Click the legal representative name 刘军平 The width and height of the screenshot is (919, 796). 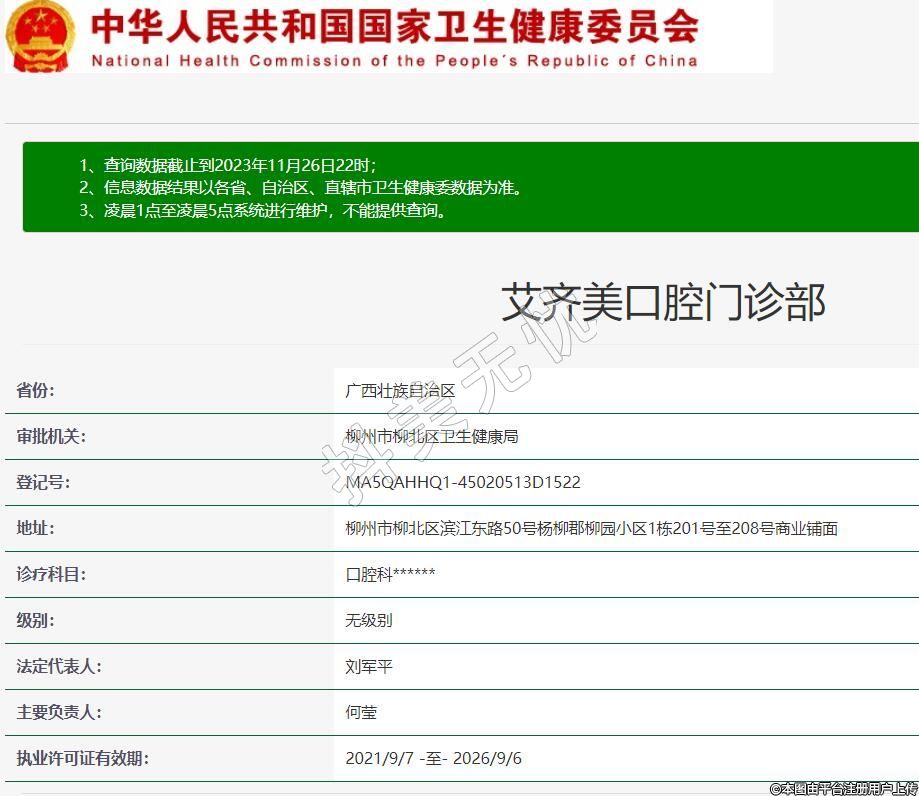[x=369, y=666]
